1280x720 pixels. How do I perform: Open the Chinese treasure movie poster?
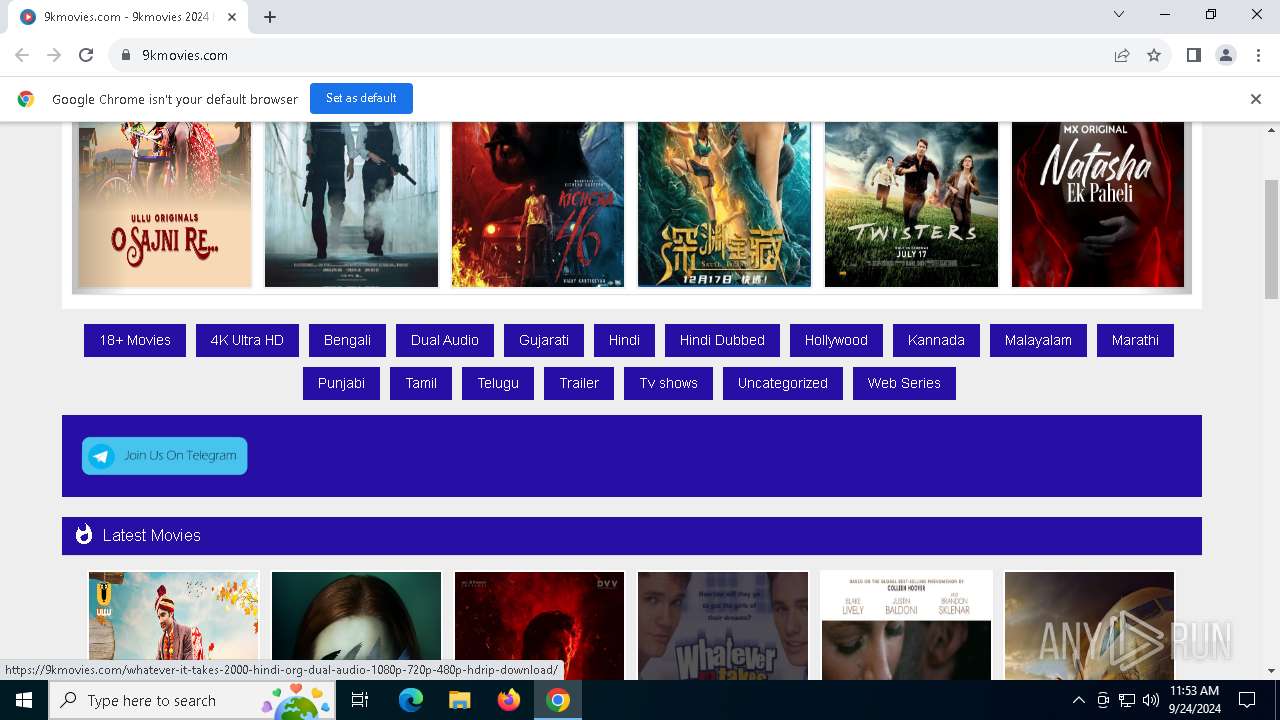[x=724, y=204]
